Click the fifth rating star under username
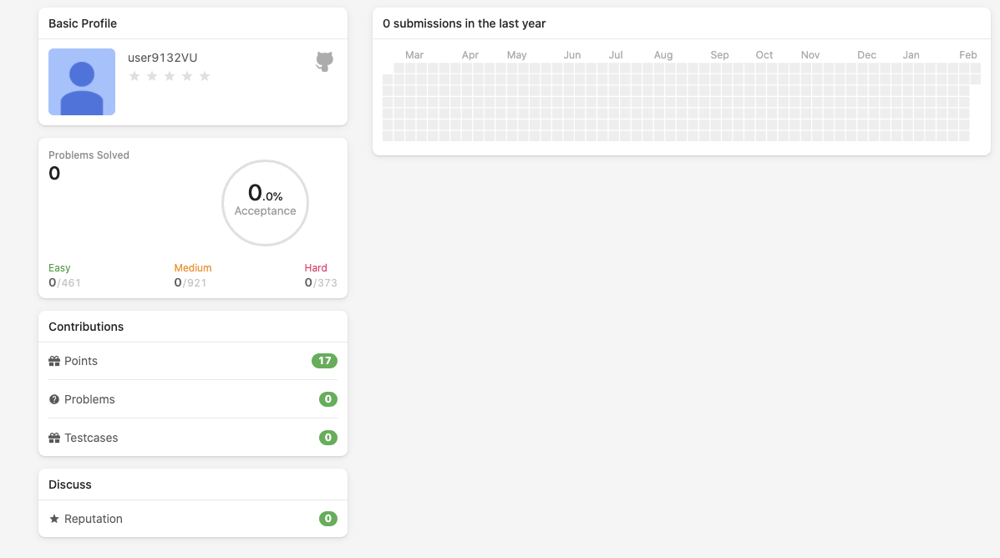 [x=205, y=77]
